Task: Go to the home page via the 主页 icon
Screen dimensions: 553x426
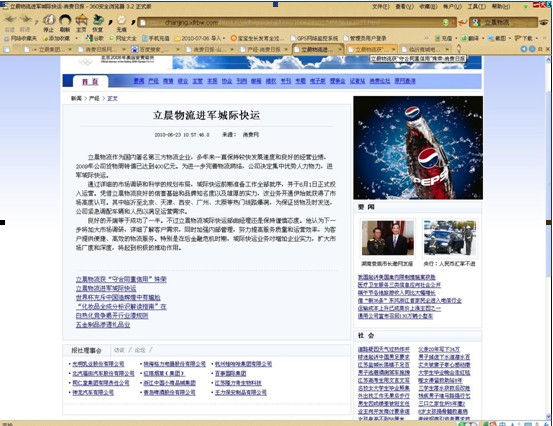Action: coord(81,20)
